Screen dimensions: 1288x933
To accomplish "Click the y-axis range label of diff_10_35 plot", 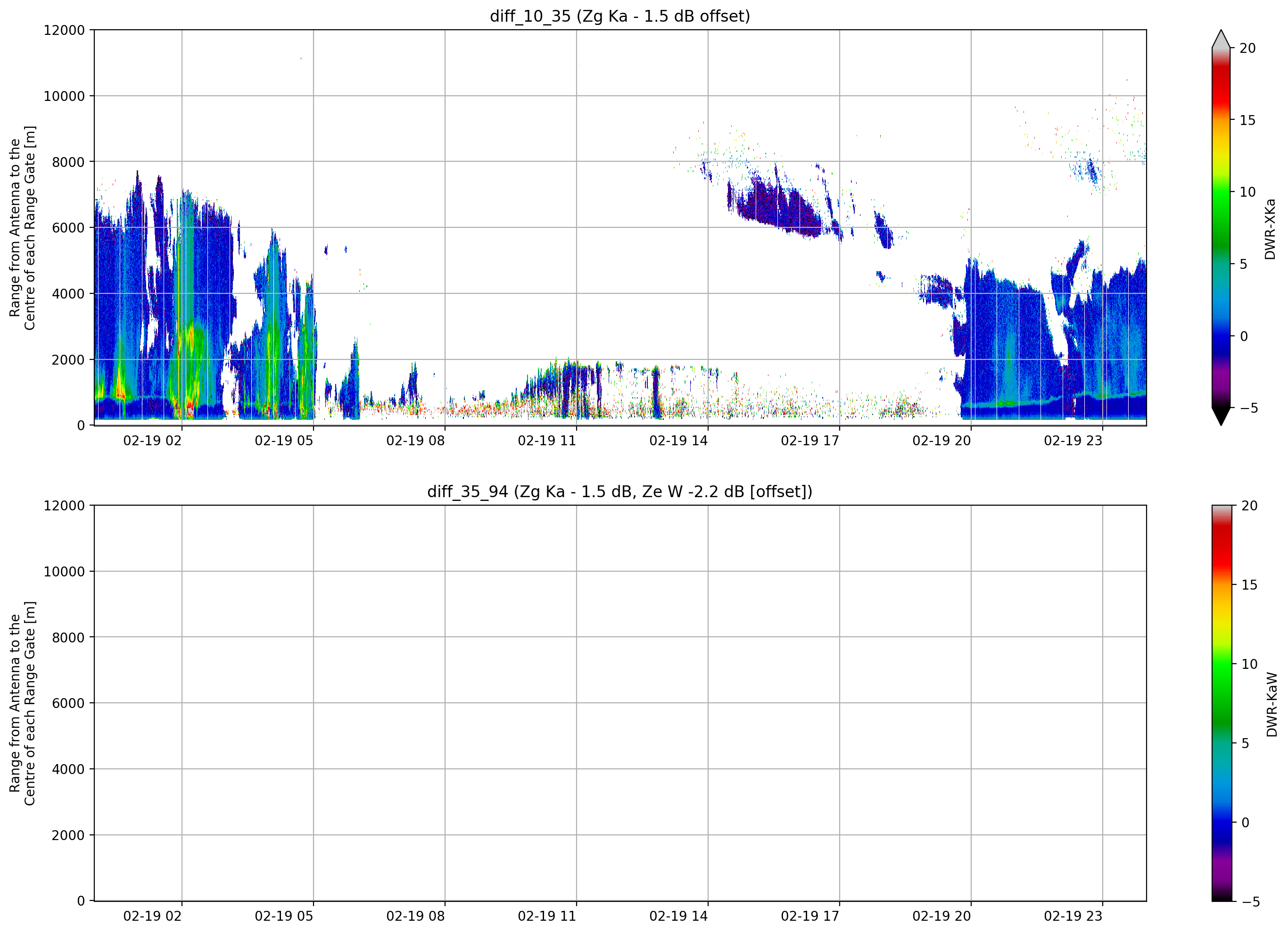I will pyautogui.click(x=22, y=227).
